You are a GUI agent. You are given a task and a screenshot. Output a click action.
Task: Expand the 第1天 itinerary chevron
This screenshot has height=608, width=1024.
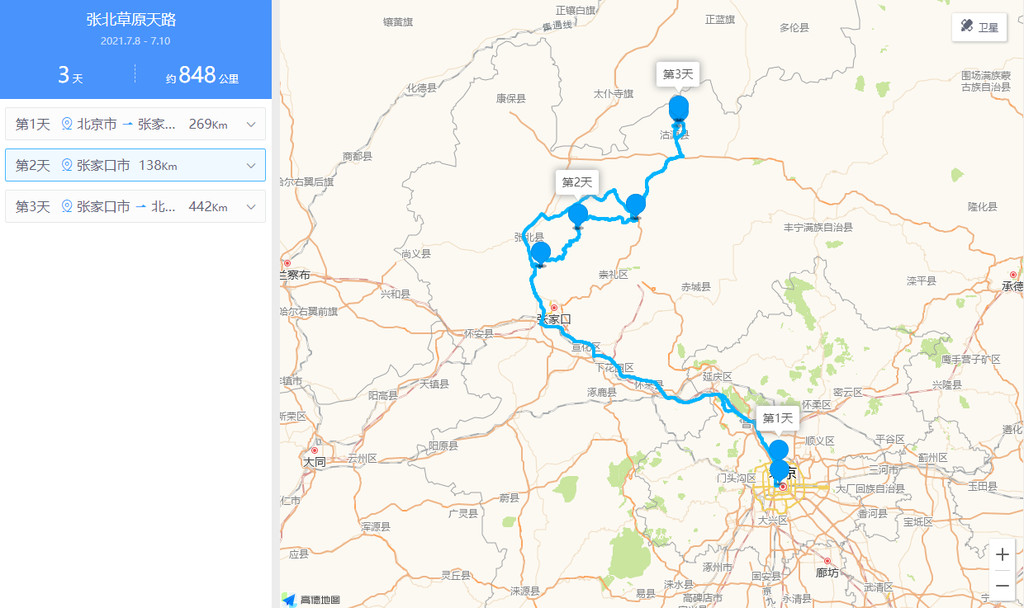pos(251,124)
